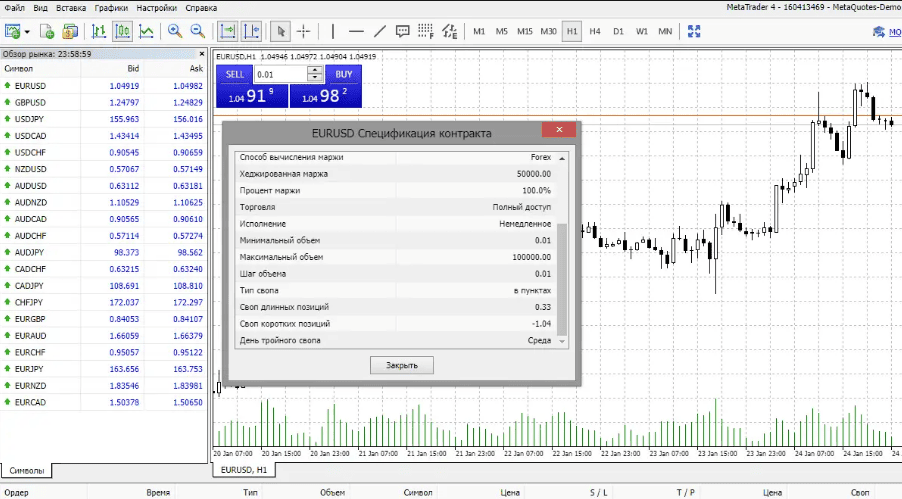
Task: Toggle chart shift from right border
Action: [x=251, y=31]
